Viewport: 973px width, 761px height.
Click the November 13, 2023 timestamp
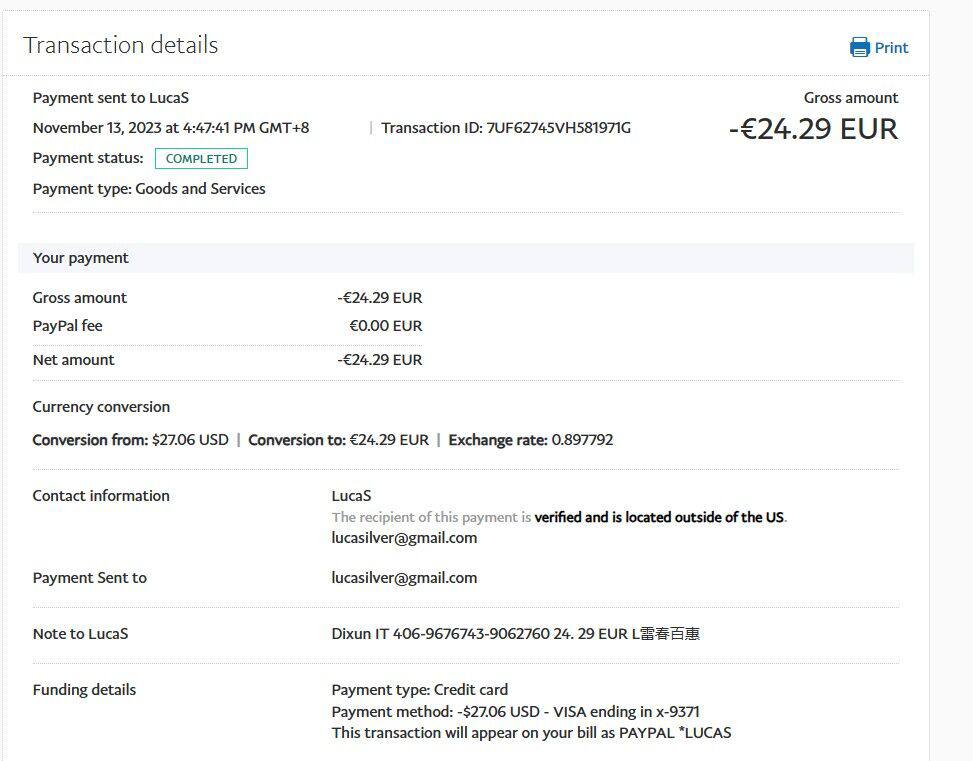coord(170,128)
